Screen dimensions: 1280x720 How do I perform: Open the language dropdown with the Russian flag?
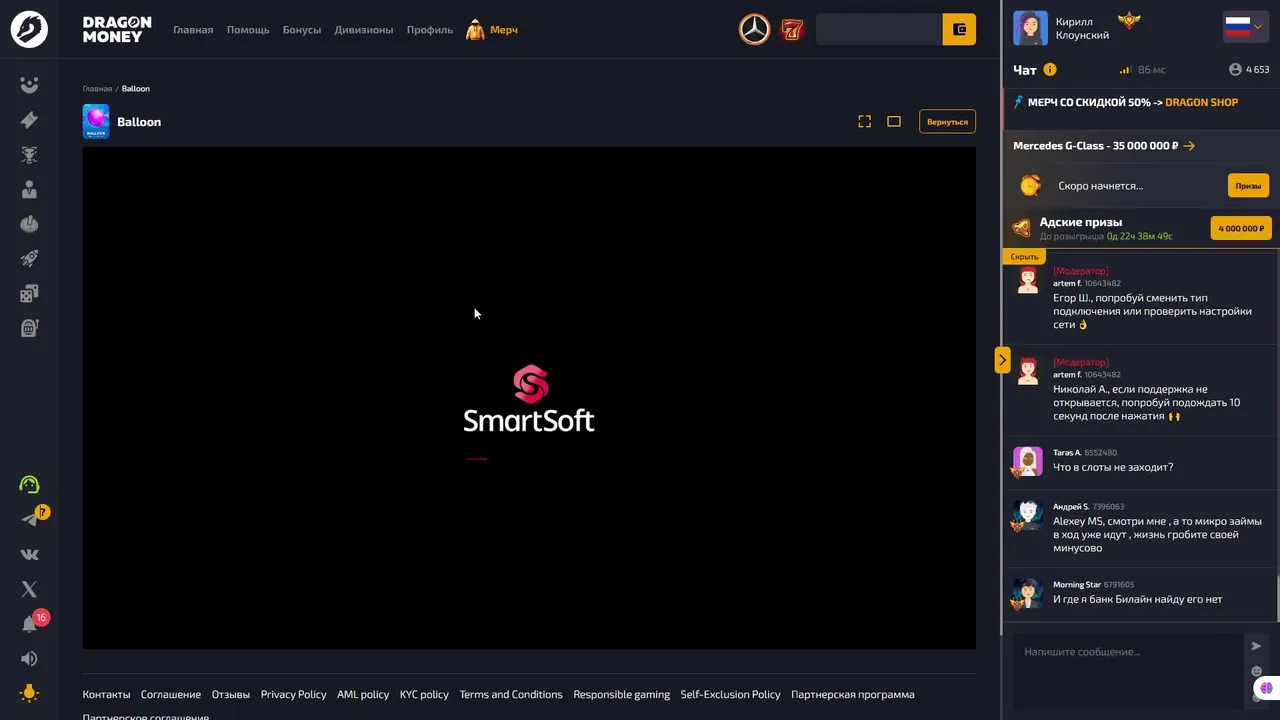(1244, 27)
